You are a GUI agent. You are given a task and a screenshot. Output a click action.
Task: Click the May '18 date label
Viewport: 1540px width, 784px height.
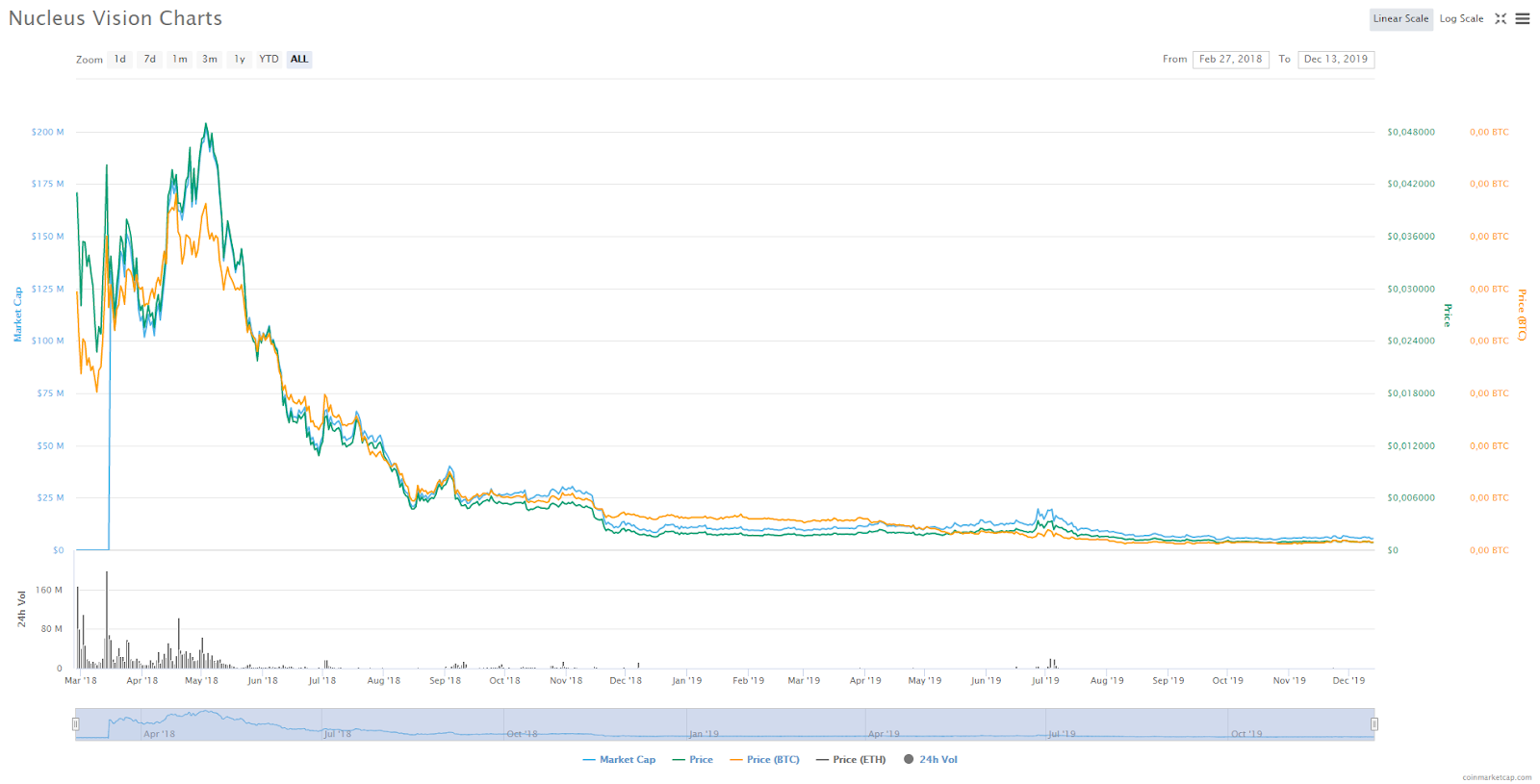(202, 681)
